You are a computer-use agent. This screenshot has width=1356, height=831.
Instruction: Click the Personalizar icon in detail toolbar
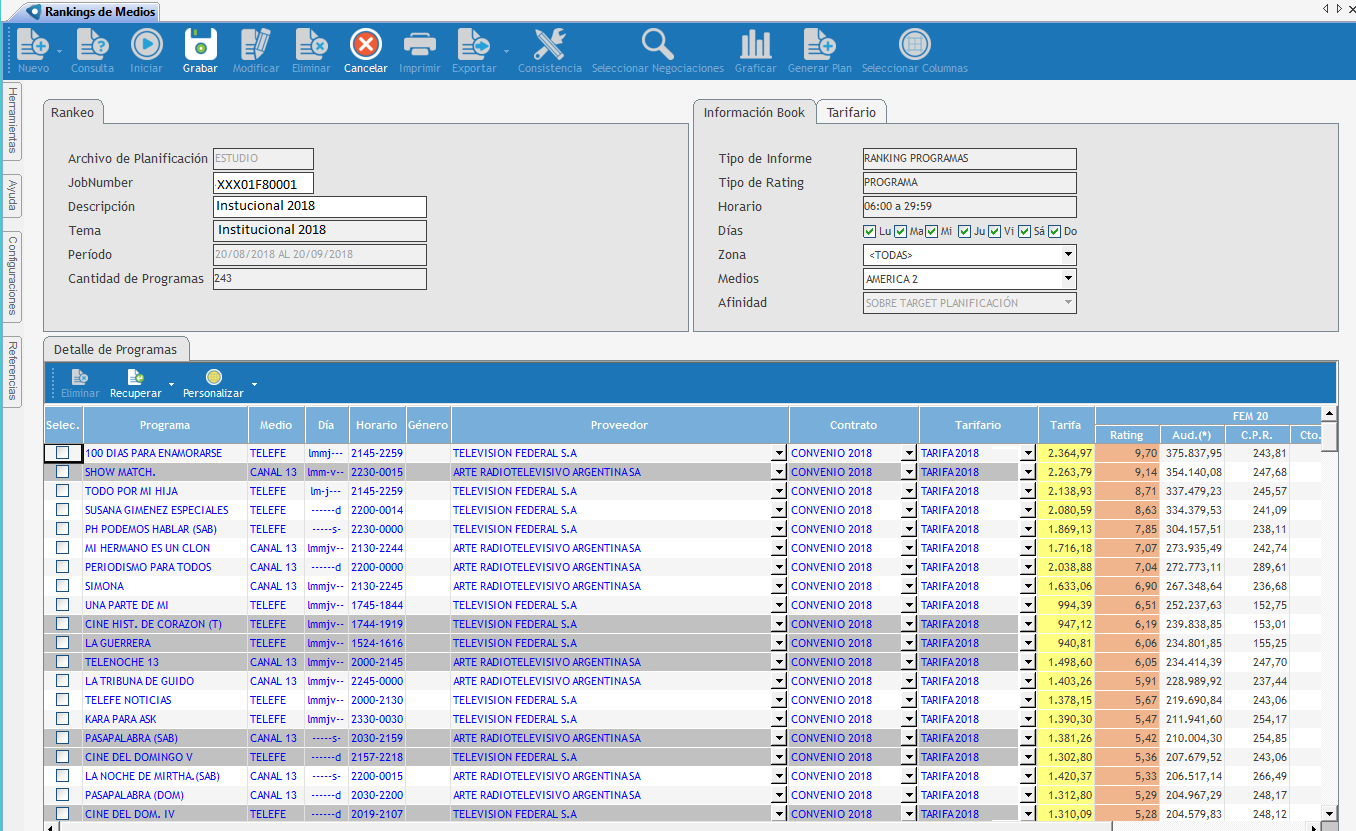(x=213, y=378)
